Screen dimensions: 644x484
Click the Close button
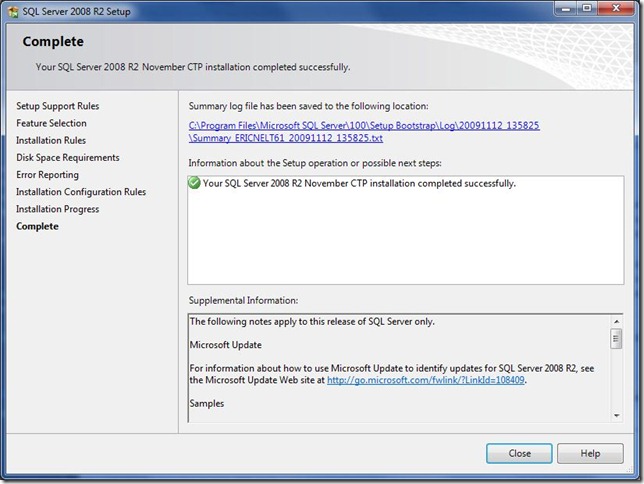519,453
